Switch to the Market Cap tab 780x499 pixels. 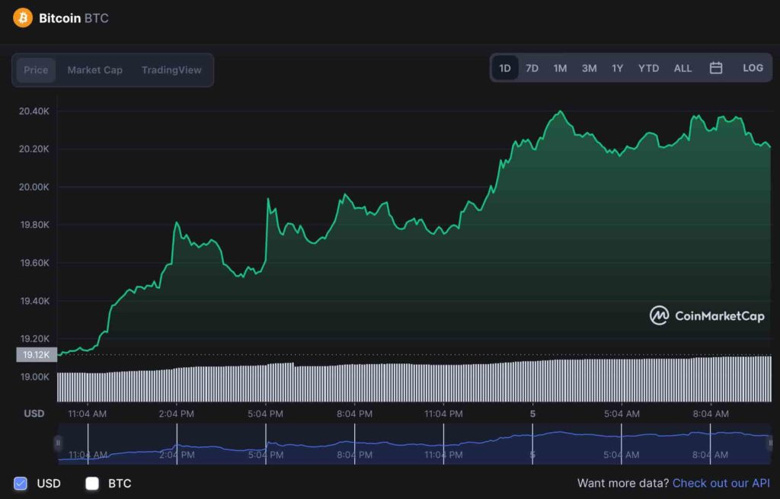pyautogui.click(x=95, y=70)
